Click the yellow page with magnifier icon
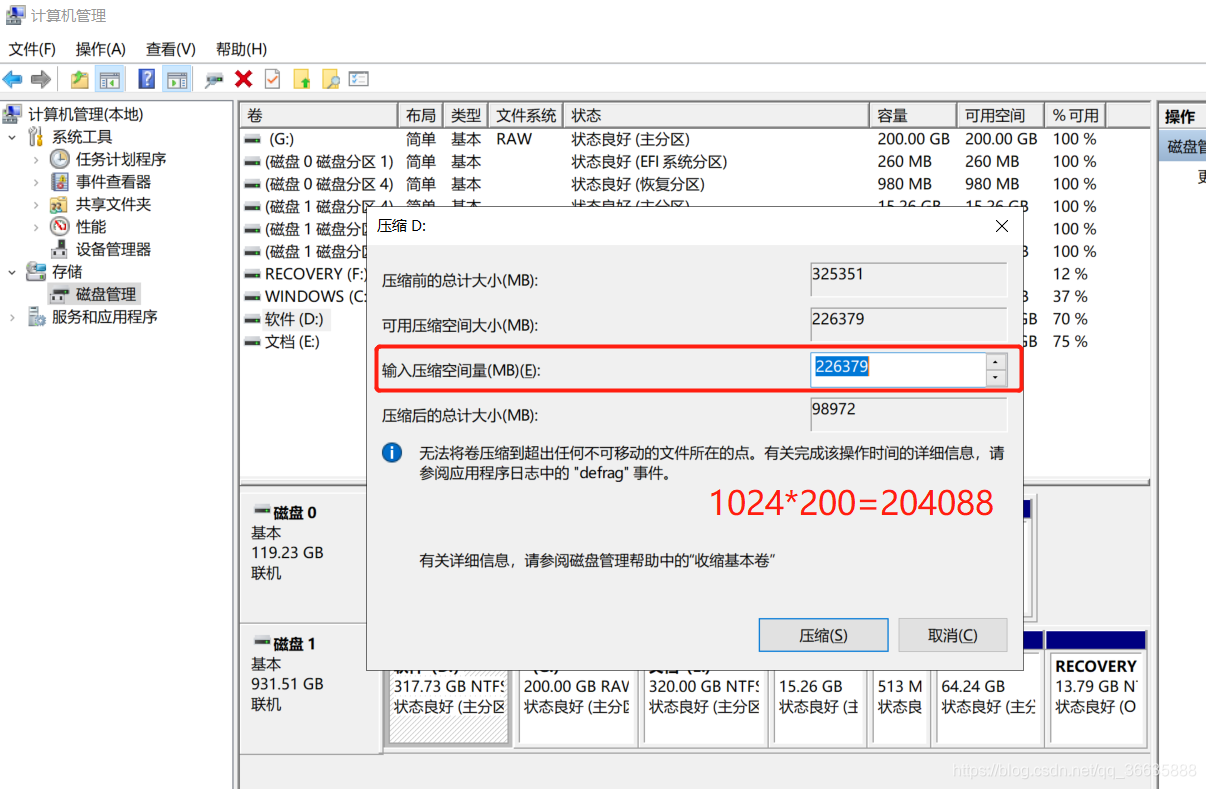The width and height of the screenshot is (1206, 789). point(330,79)
